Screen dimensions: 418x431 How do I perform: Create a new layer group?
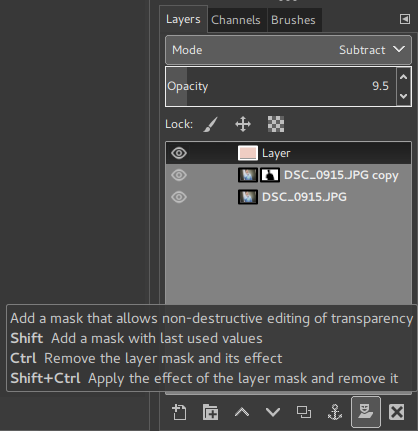(210, 412)
